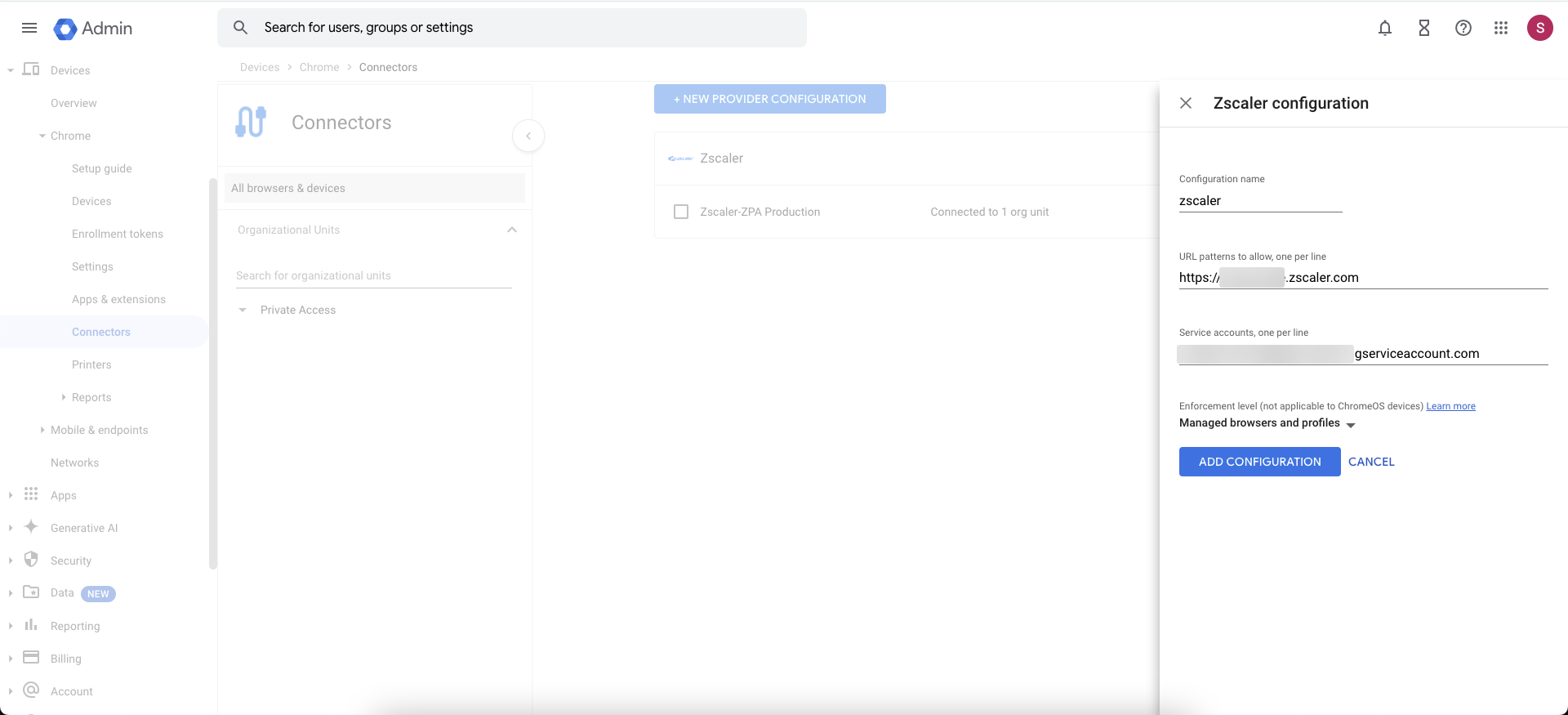This screenshot has width=1568, height=715.
Task: Open the help question mark icon
Action: tap(1463, 29)
